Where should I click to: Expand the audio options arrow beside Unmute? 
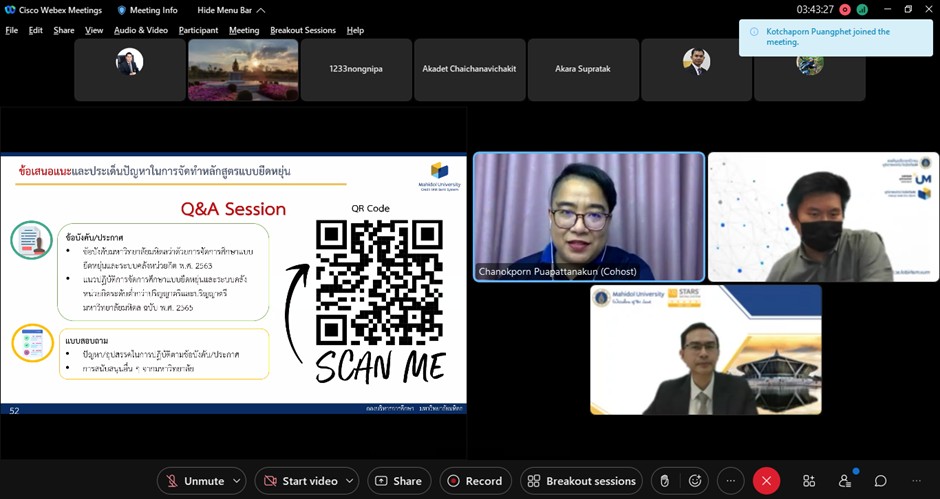tap(237, 481)
